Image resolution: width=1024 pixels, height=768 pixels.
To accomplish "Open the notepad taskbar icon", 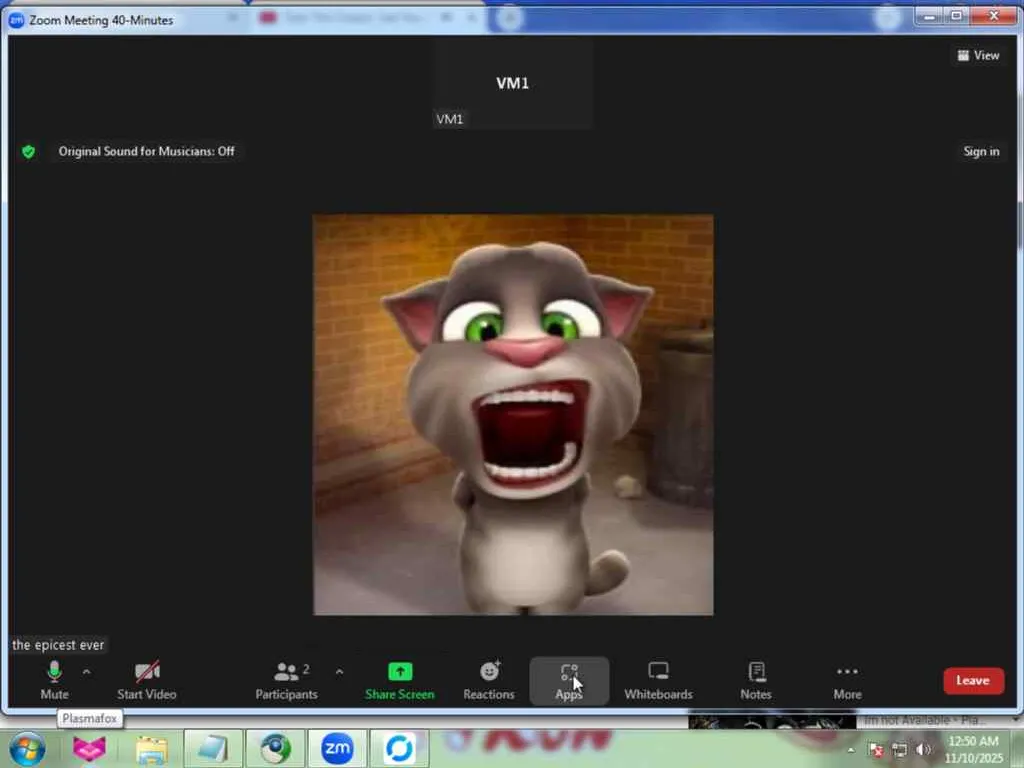I will click(x=214, y=748).
